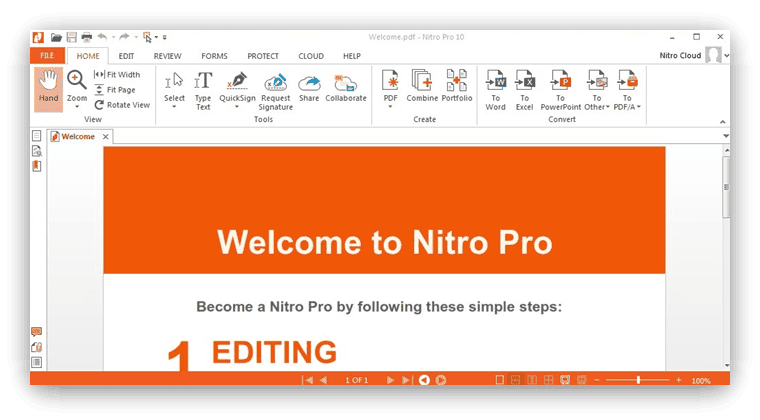Go to the first page
760x420 pixels.
click(308, 380)
